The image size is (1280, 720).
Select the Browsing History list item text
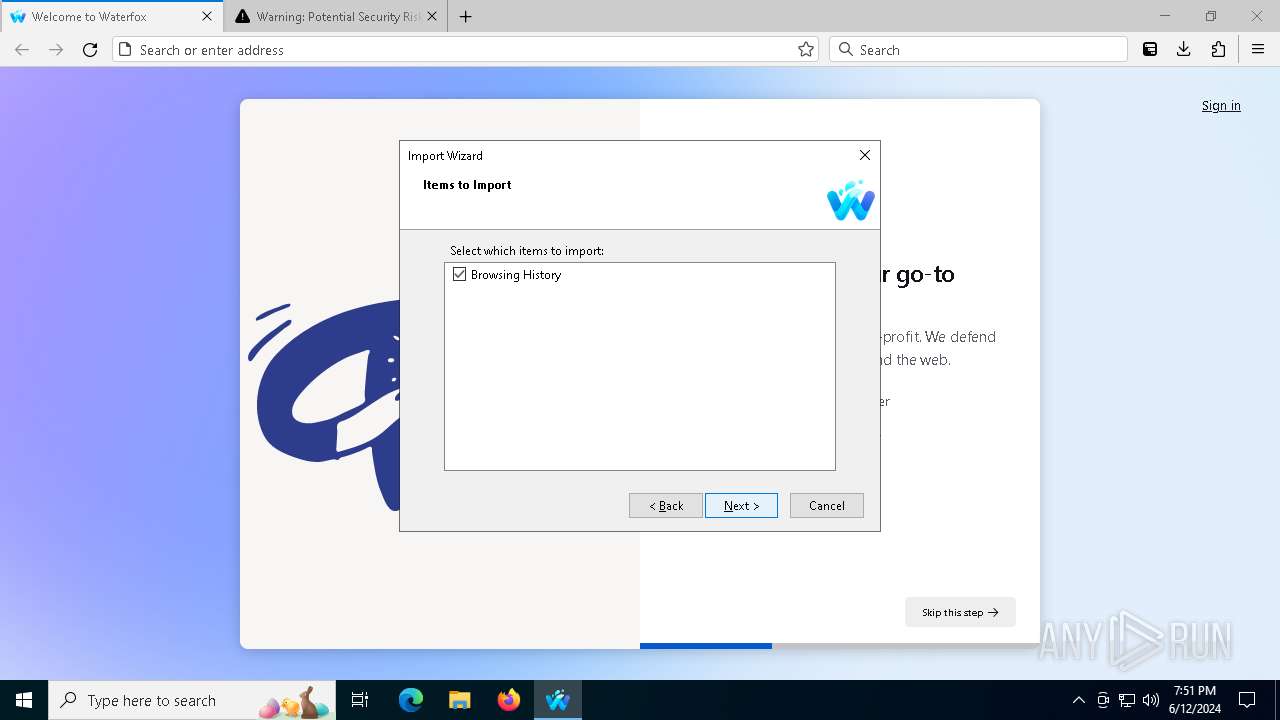[x=516, y=274]
